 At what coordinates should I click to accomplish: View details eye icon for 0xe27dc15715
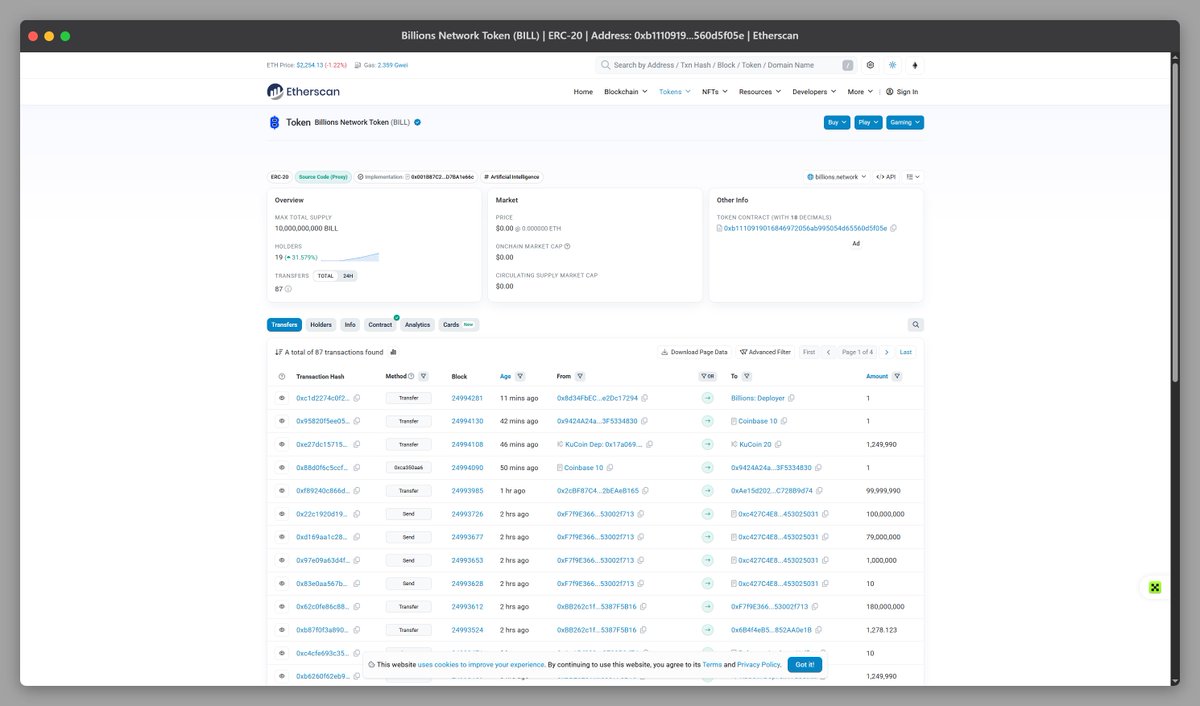coord(282,444)
